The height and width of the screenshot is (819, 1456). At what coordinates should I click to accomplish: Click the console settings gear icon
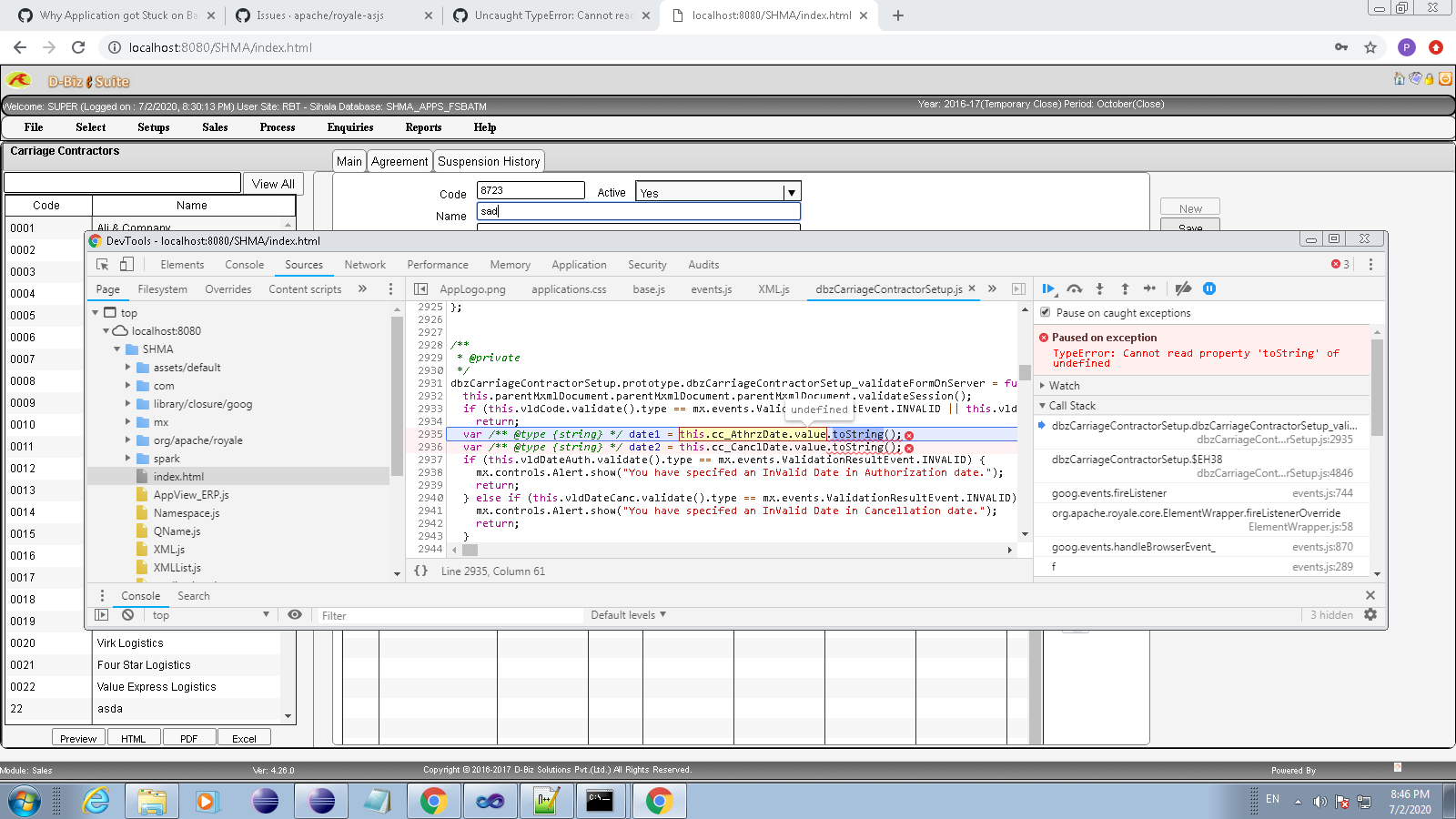coord(1371,615)
